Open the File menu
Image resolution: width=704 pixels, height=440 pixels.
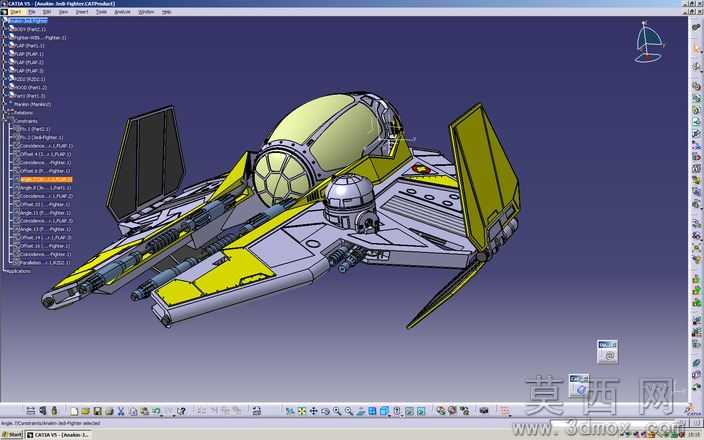pyautogui.click(x=32, y=12)
